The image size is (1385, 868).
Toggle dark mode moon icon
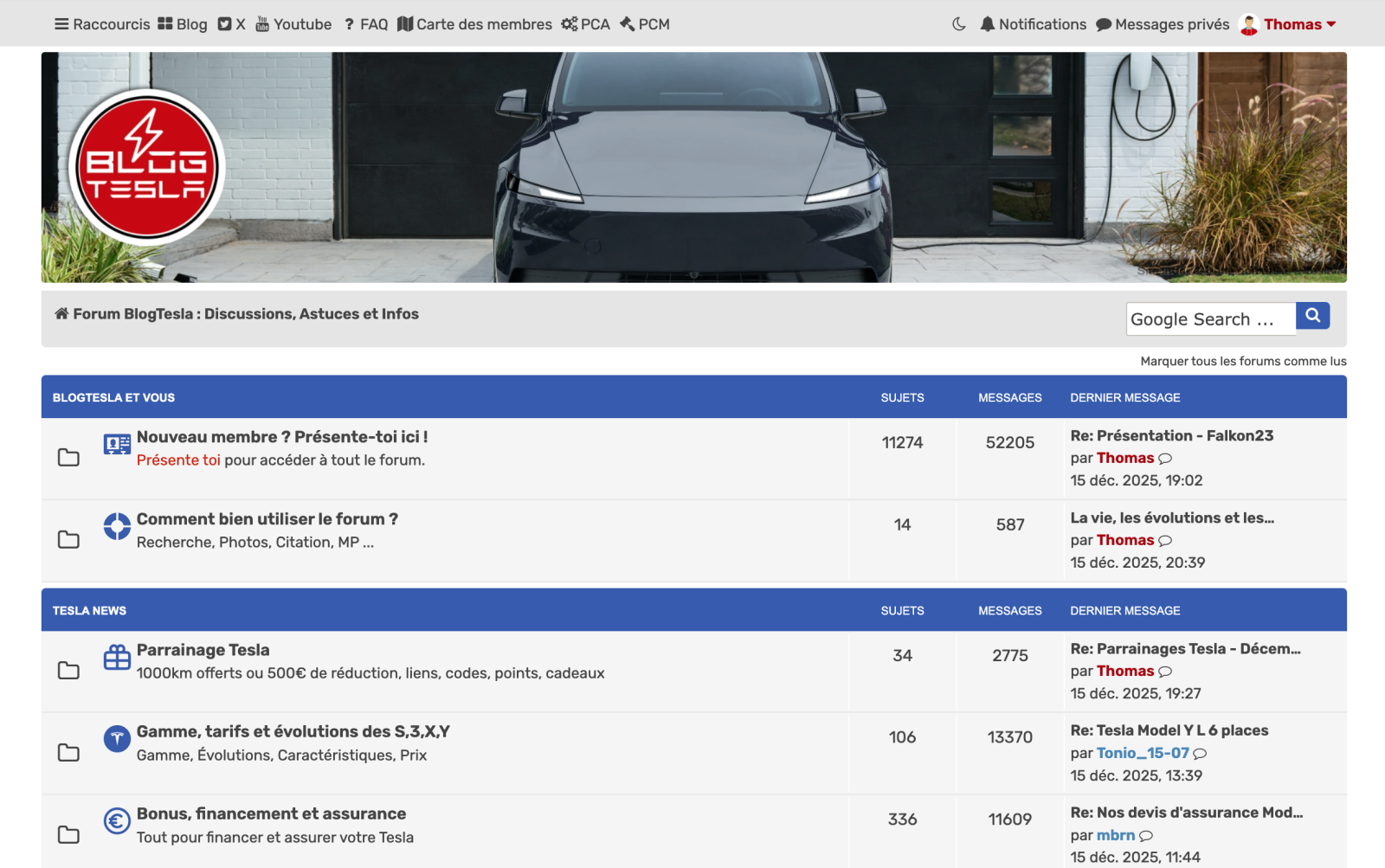coord(959,24)
